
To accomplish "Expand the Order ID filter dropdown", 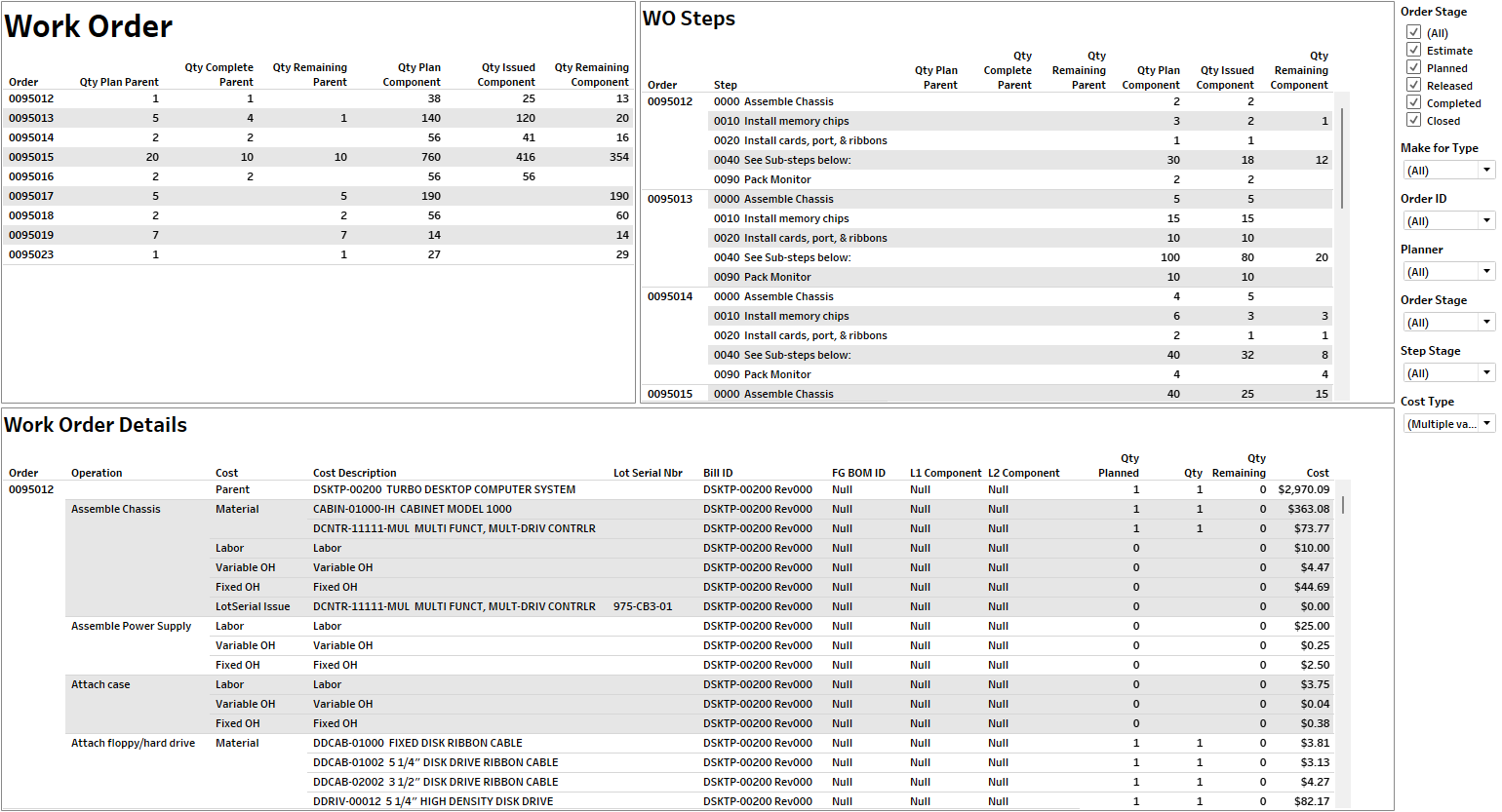I will (1448, 221).
